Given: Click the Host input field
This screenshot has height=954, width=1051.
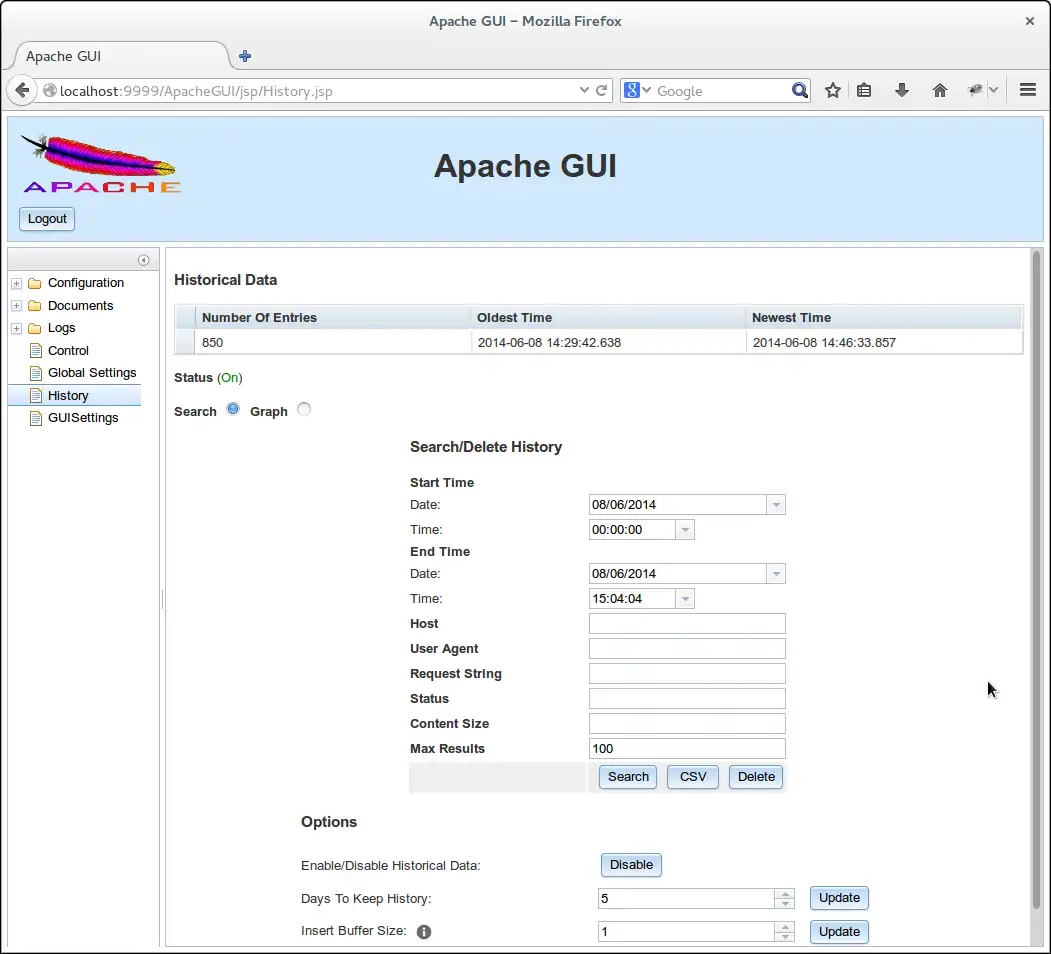Looking at the screenshot, I should (x=687, y=623).
